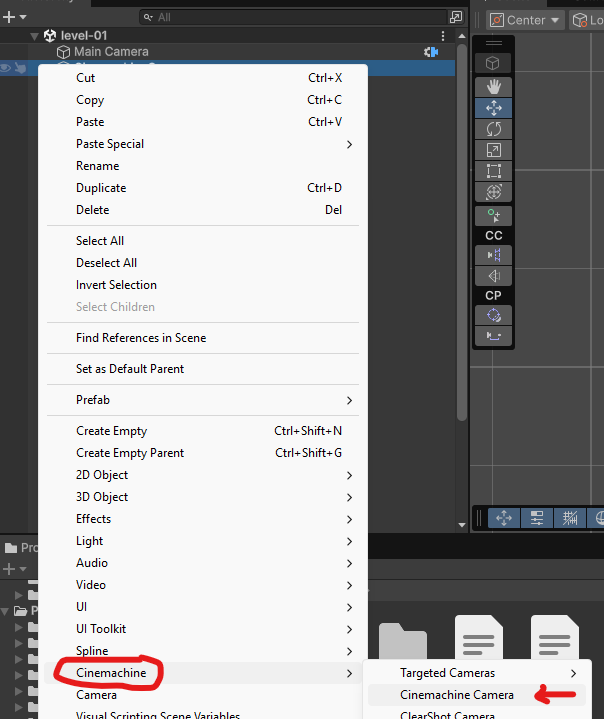
Task: Toggle the grid snapping move-arrows button
Action: 504,518
